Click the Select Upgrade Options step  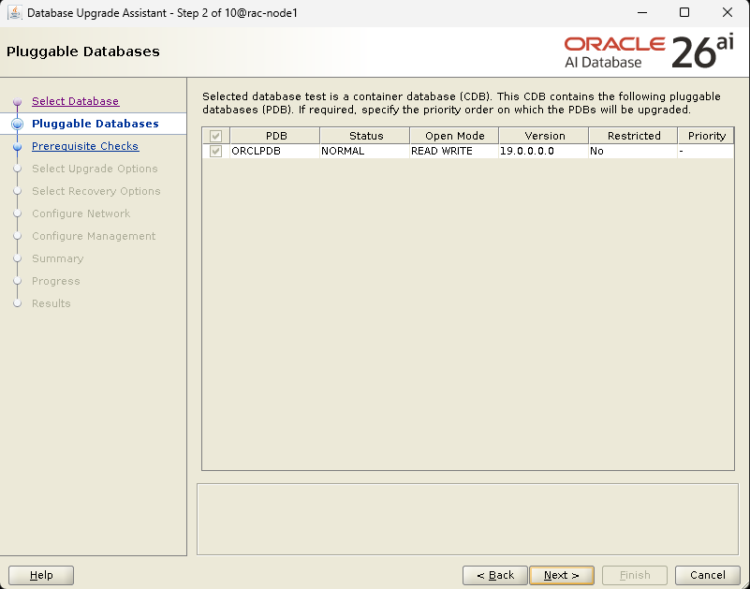coord(95,168)
